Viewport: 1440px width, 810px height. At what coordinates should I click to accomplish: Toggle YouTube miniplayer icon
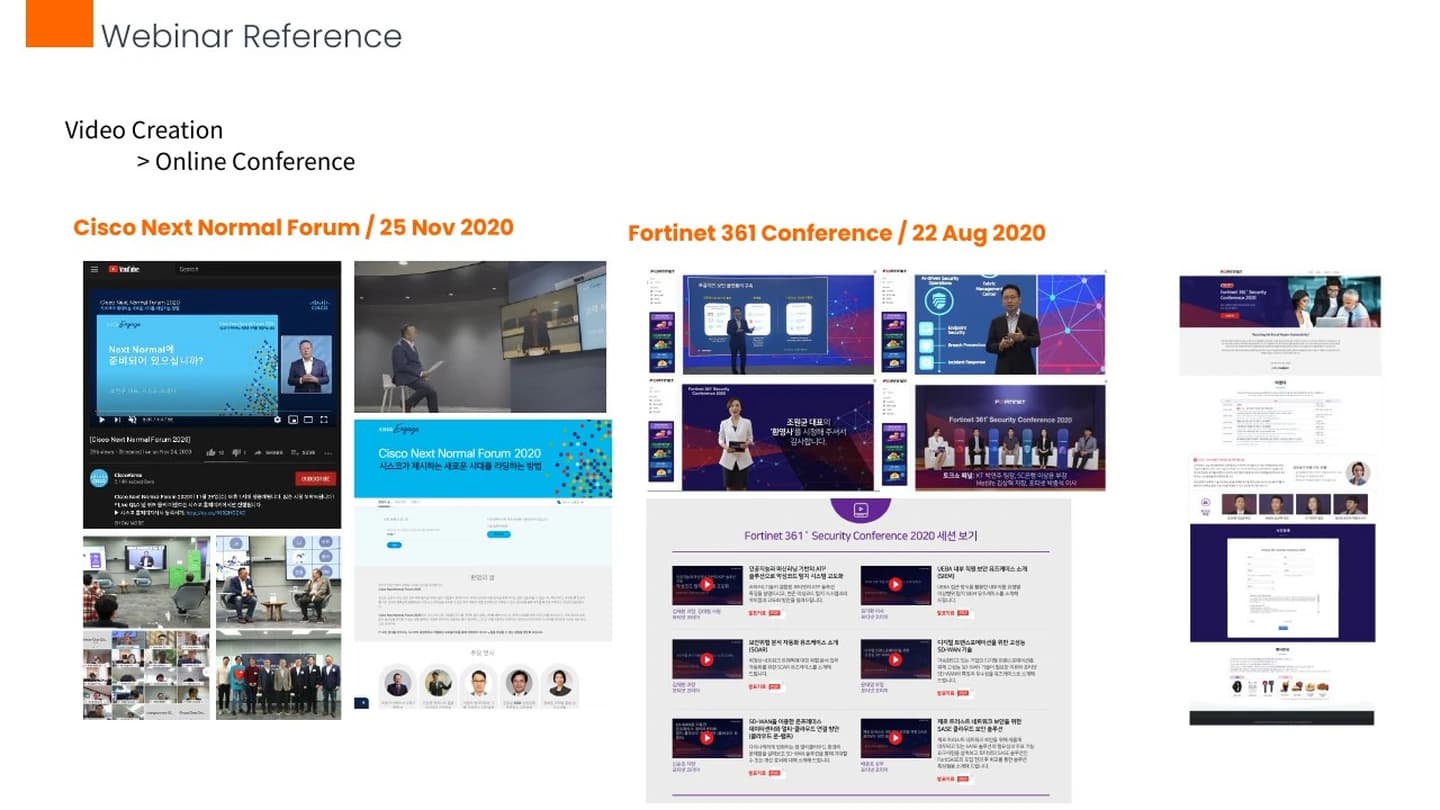click(293, 420)
